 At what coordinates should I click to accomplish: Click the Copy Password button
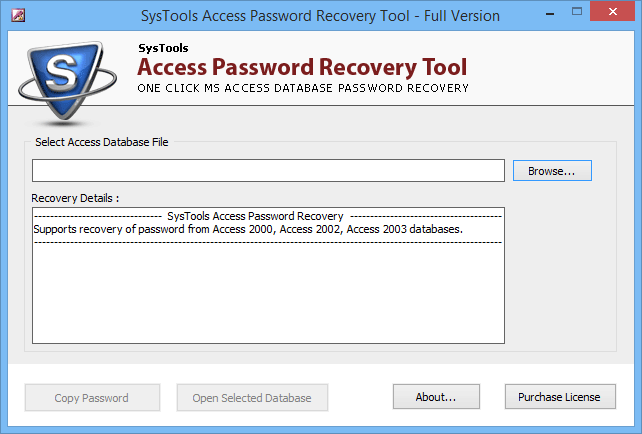[x=92, y=397]
